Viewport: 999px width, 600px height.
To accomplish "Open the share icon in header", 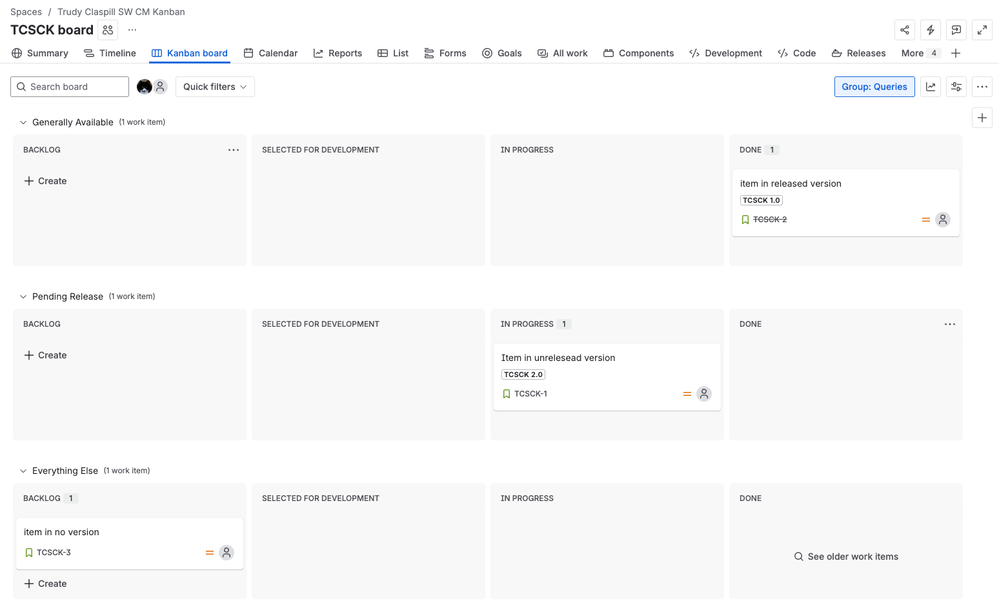I will [904, 30].
